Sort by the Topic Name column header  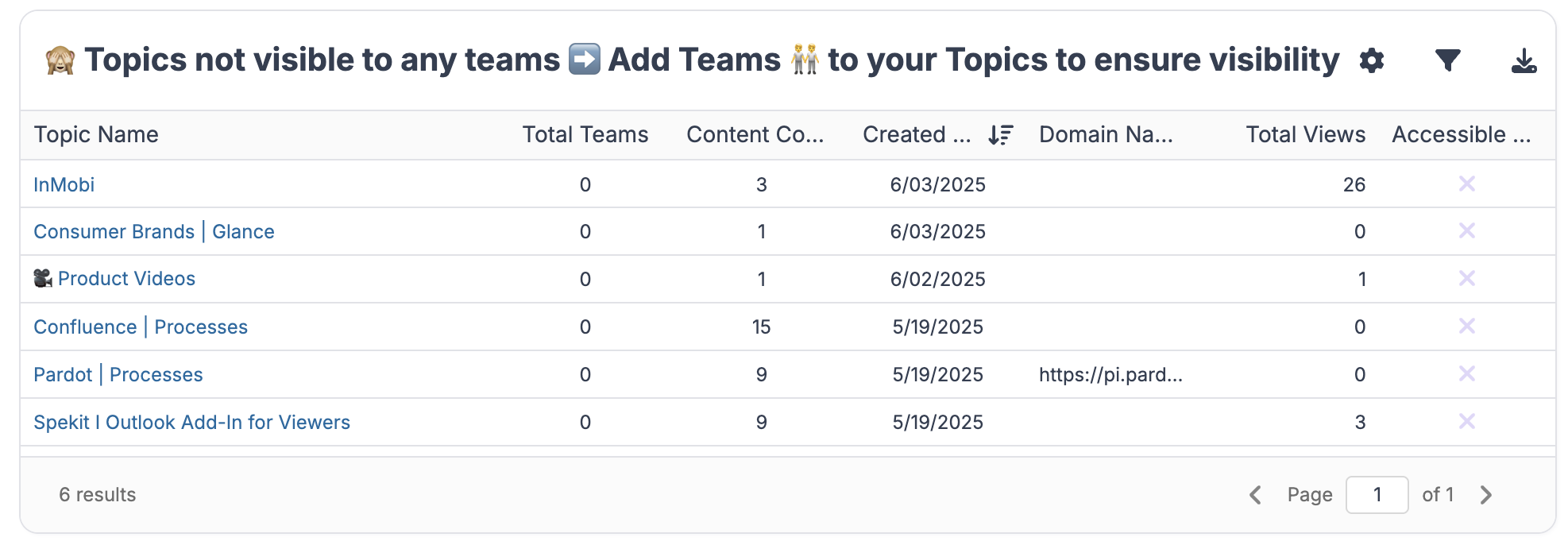[96, 135]
